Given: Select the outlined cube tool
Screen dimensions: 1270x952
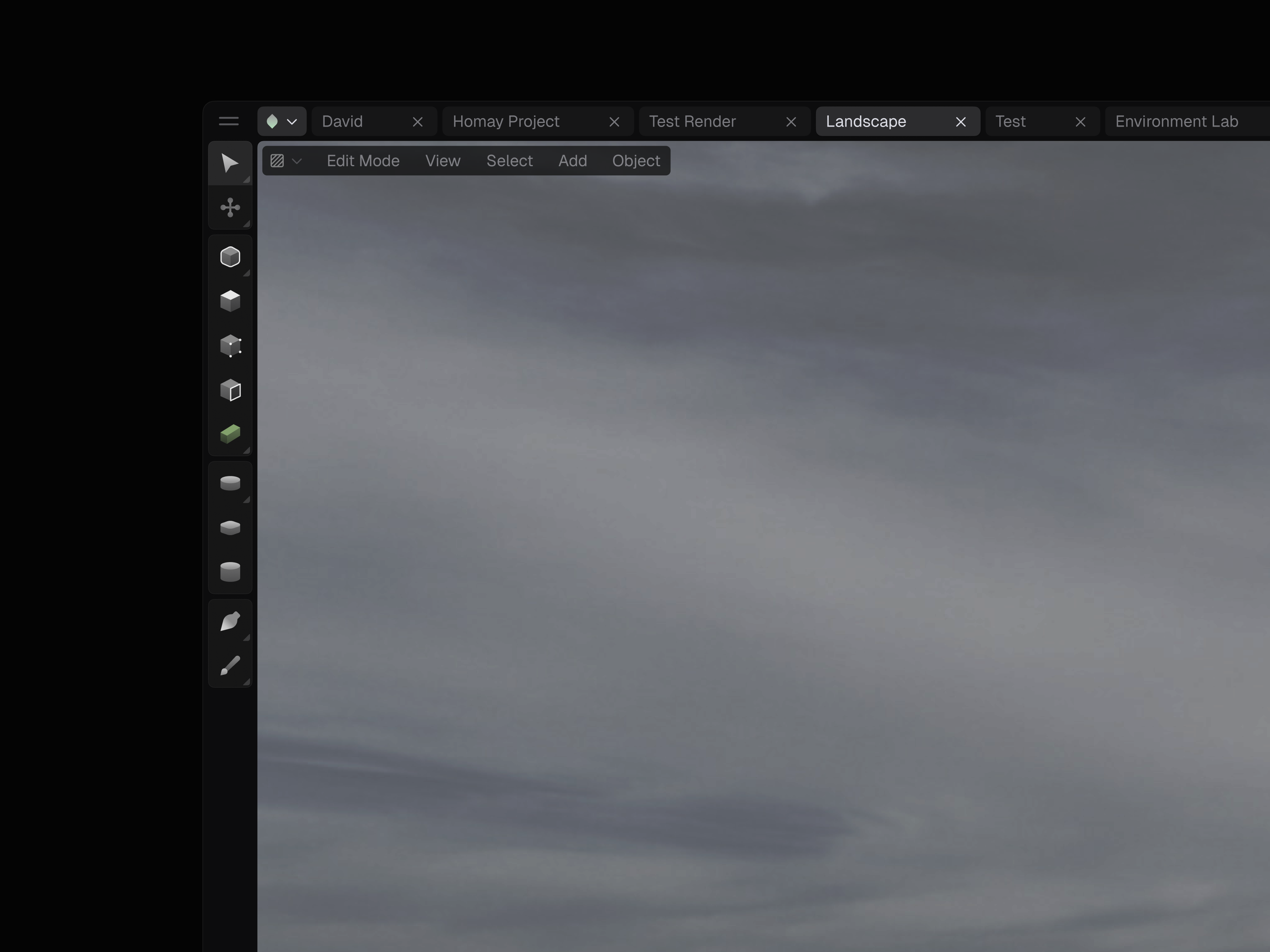Looking at the screenshot, I should (x=230, y=257).
